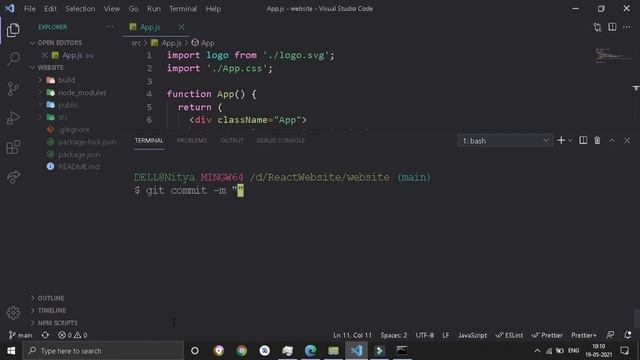
Task: Kill terminal with trash icon
Action: tap(597, 140)
